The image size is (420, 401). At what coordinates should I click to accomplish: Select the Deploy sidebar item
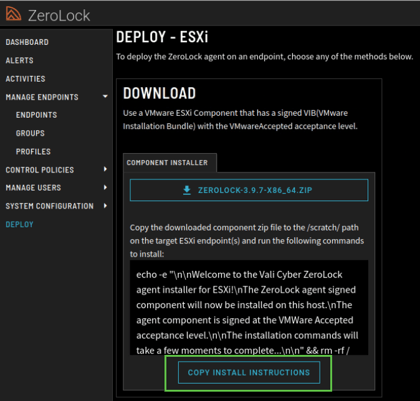(x=19, y=224)
